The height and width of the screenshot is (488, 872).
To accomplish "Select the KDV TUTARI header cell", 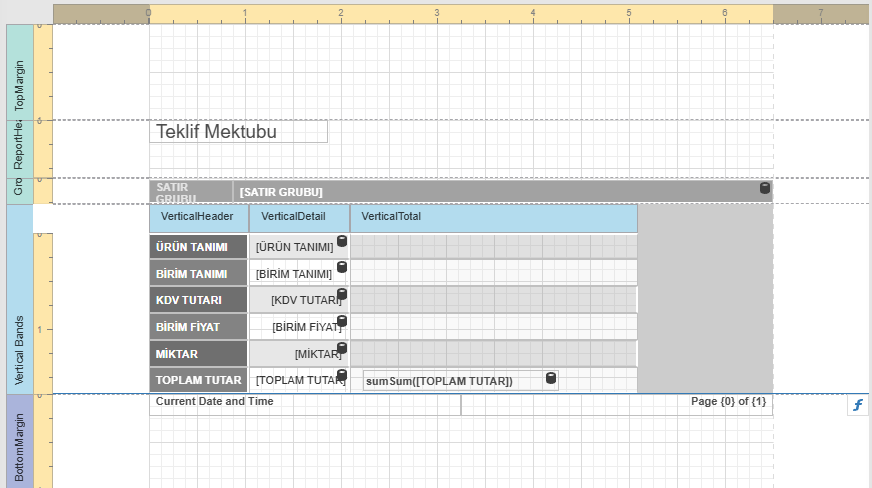I will (x=198, y=300).
